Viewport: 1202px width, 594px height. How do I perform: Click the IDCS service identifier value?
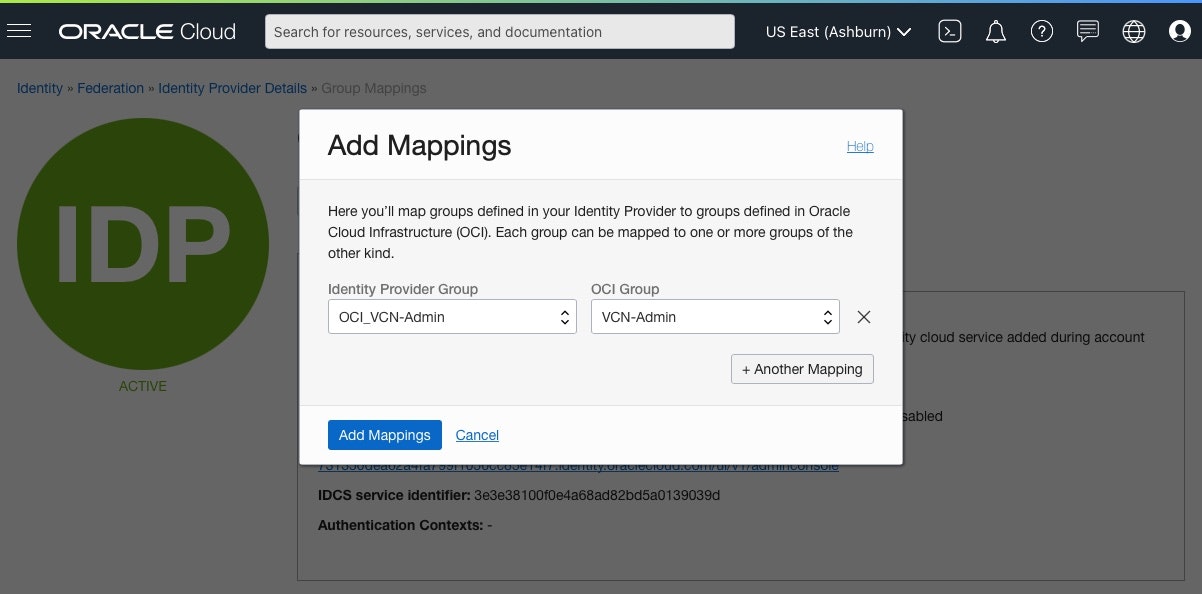[x=597, y=495]
